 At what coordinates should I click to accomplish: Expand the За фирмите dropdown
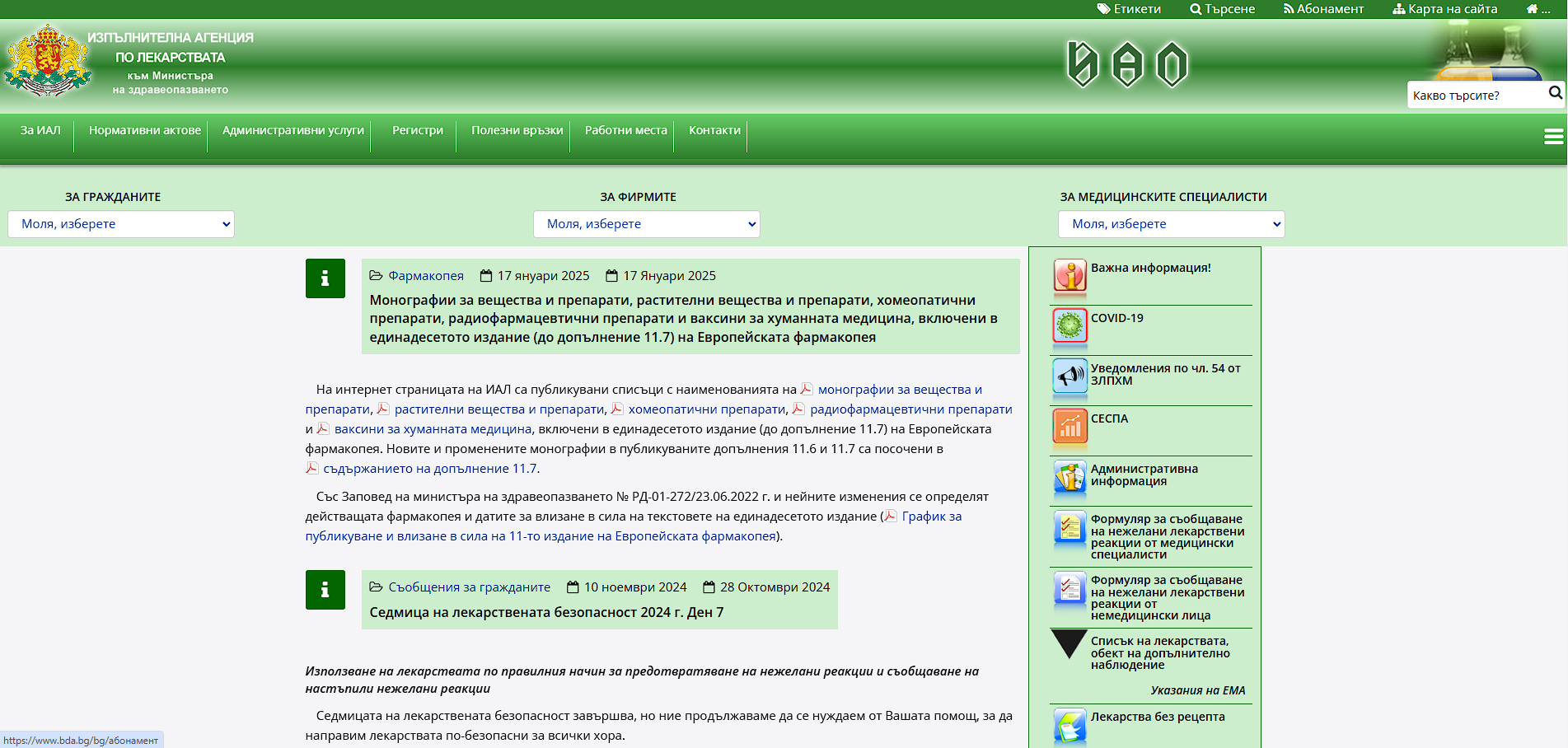647,224
